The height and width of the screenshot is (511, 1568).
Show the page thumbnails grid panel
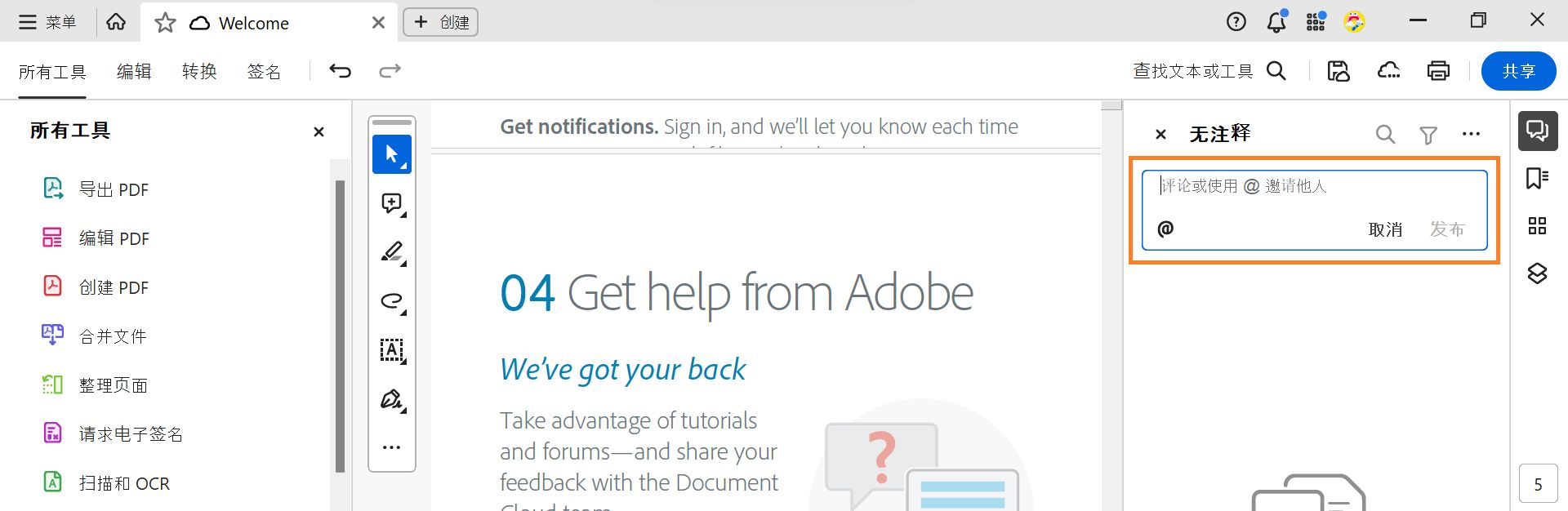click(1537, 226)
